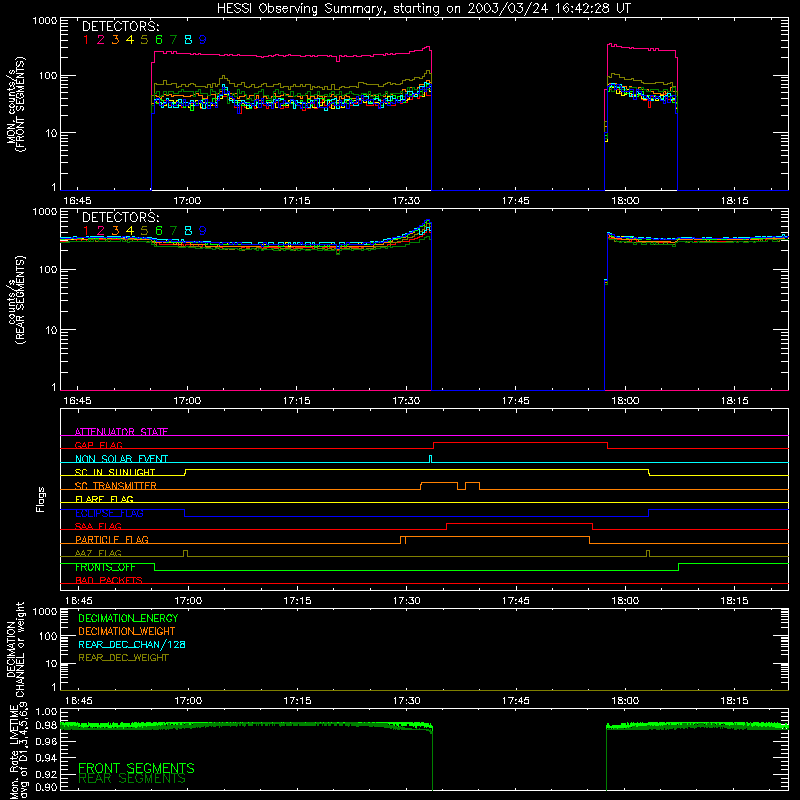Click the DECIMATION_ENERGY legend entry
The height and width of the screenshot is (800, 800).
point(128,618)
